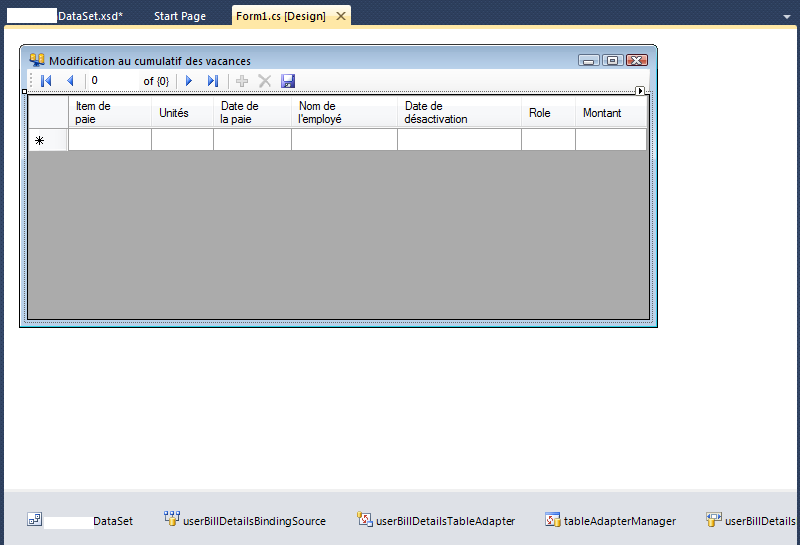Click the 'Nom de l'employé' column header

pos(344,112)
